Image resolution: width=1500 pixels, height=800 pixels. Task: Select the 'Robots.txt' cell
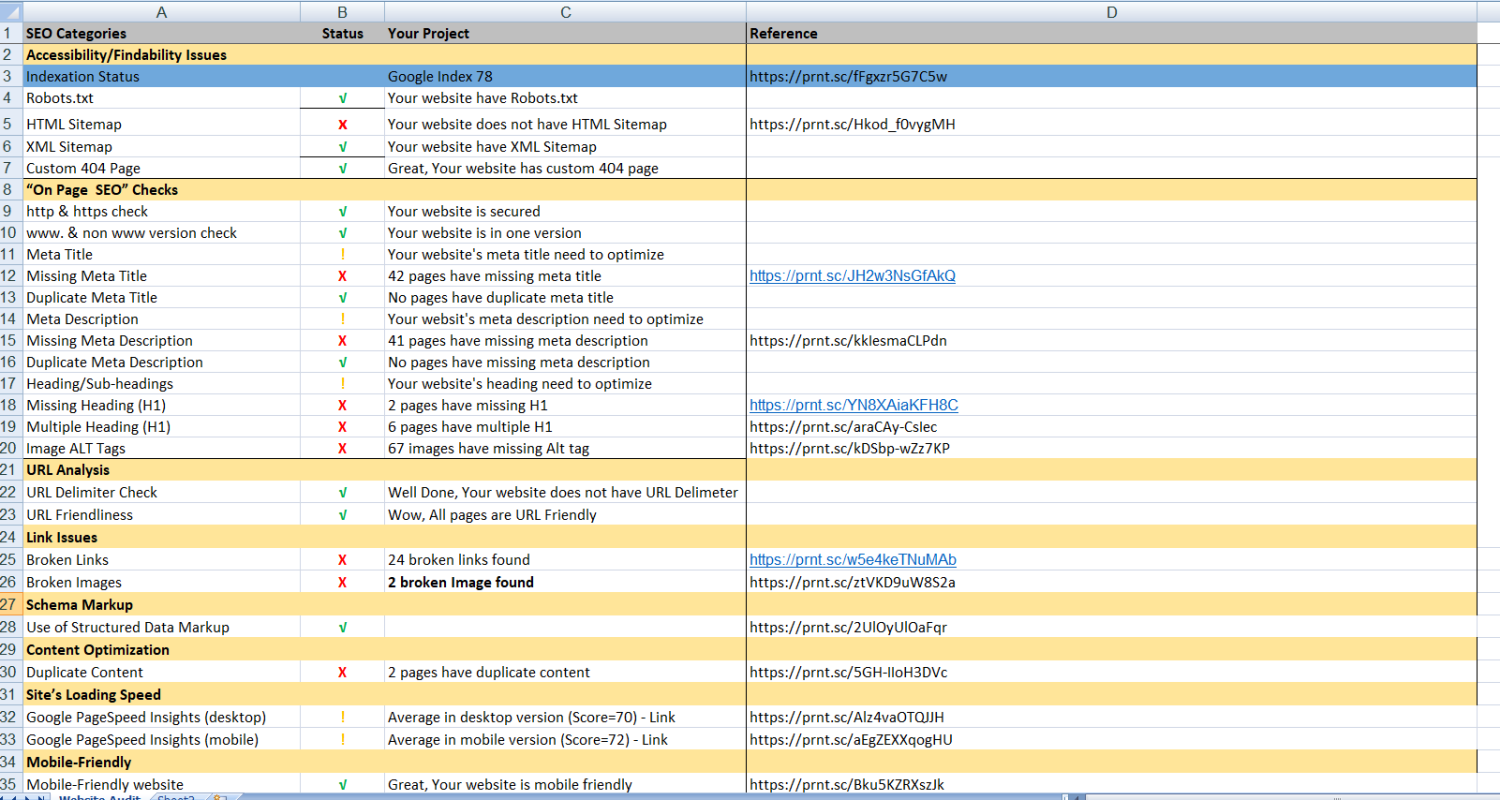pyautogui.click(x=162, y=98)
